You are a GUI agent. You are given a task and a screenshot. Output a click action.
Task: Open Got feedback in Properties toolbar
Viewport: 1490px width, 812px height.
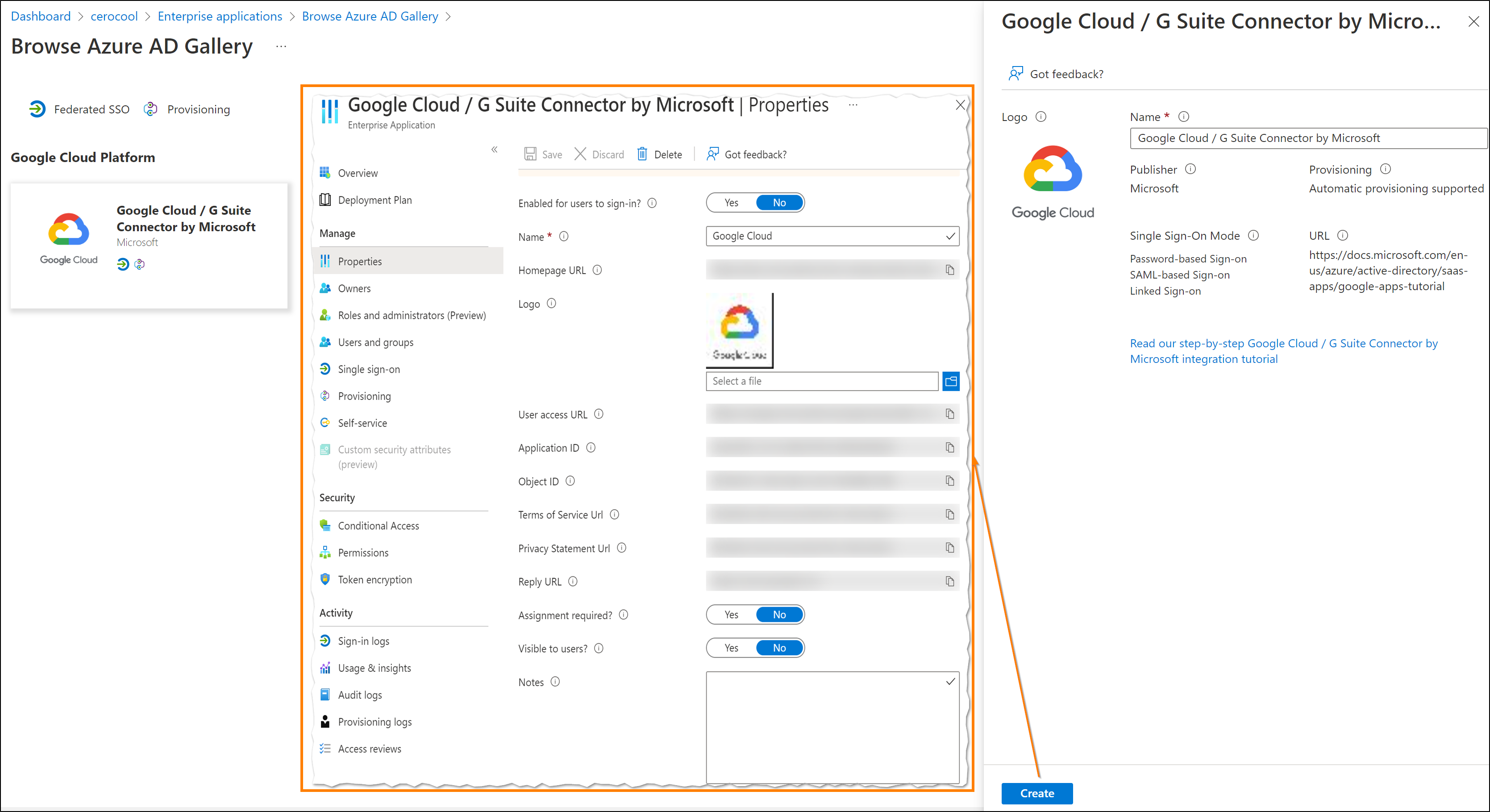(747, 154)
